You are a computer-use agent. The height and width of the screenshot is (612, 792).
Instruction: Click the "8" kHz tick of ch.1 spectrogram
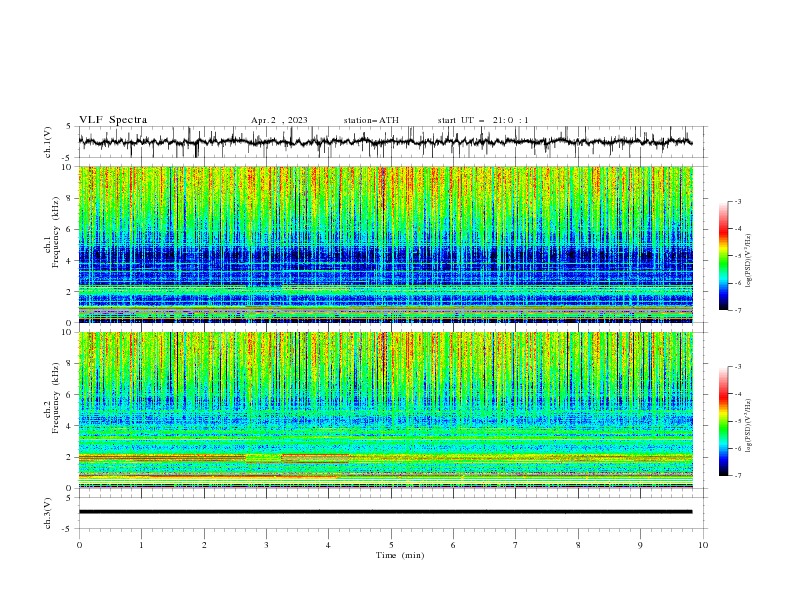70,198
